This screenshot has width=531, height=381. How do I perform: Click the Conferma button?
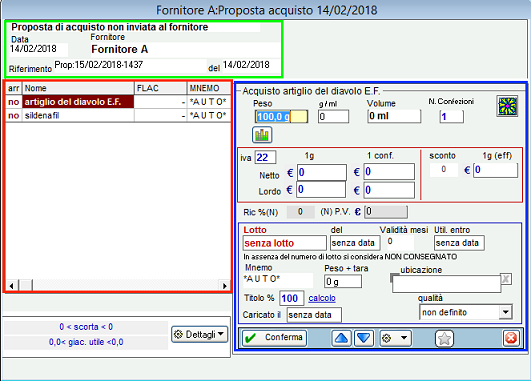click(274, 338)
